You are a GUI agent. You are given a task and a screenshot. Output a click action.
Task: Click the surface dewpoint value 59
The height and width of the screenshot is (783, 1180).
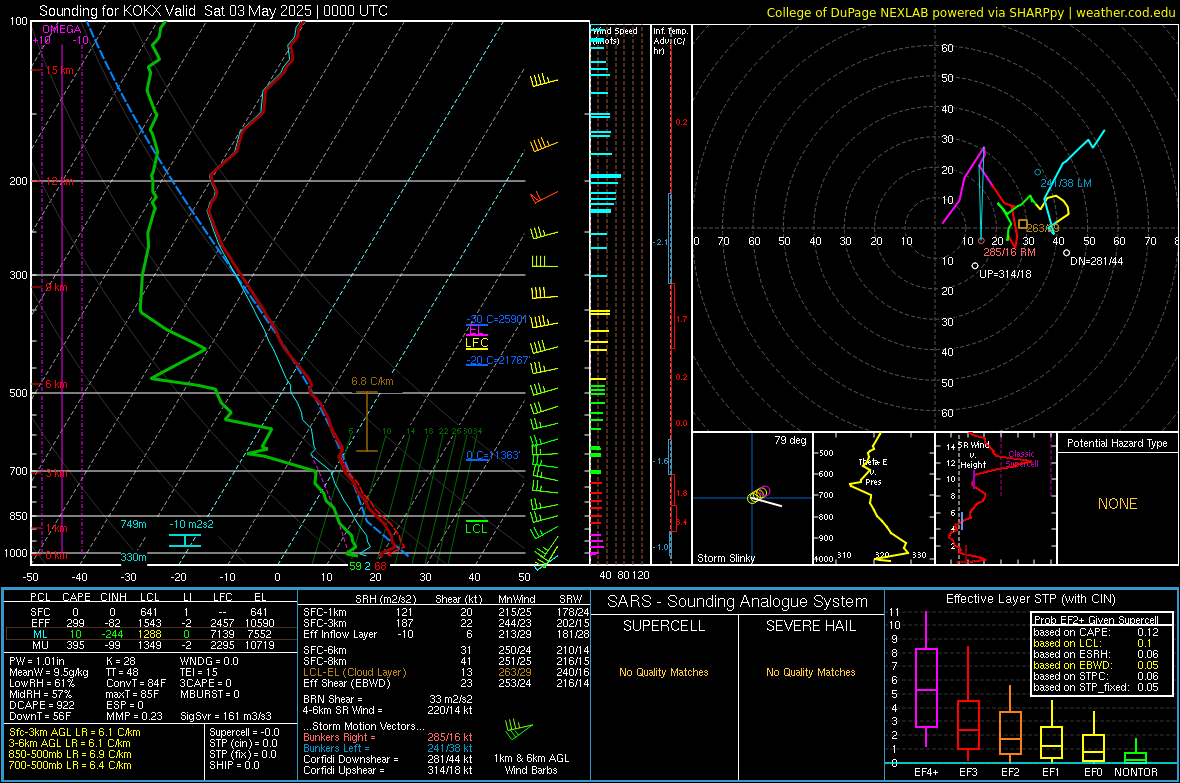(355, 566)
